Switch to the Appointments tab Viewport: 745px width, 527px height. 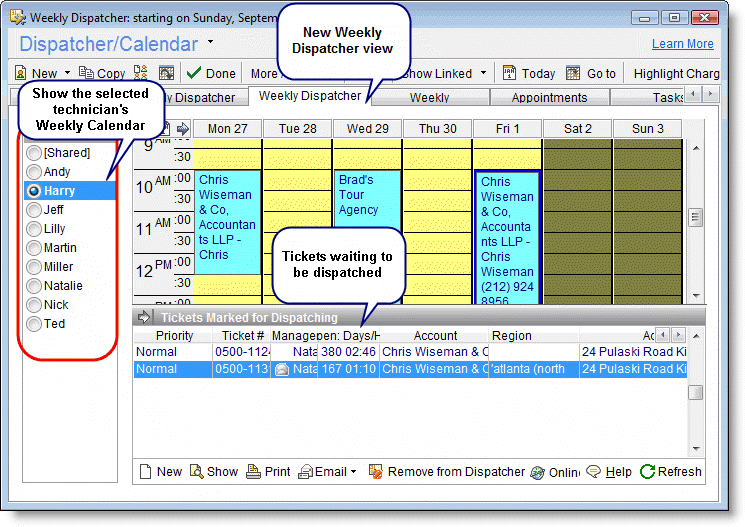(x=549, y=97)
